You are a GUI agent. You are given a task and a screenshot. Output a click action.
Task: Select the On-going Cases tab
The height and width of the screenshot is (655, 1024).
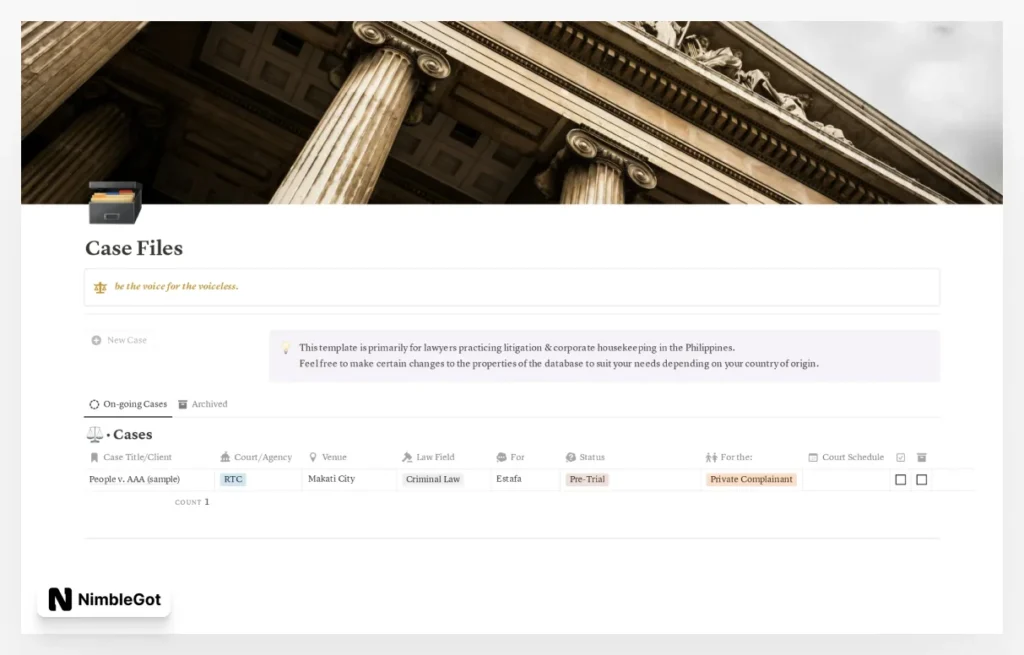coord(128,405)
